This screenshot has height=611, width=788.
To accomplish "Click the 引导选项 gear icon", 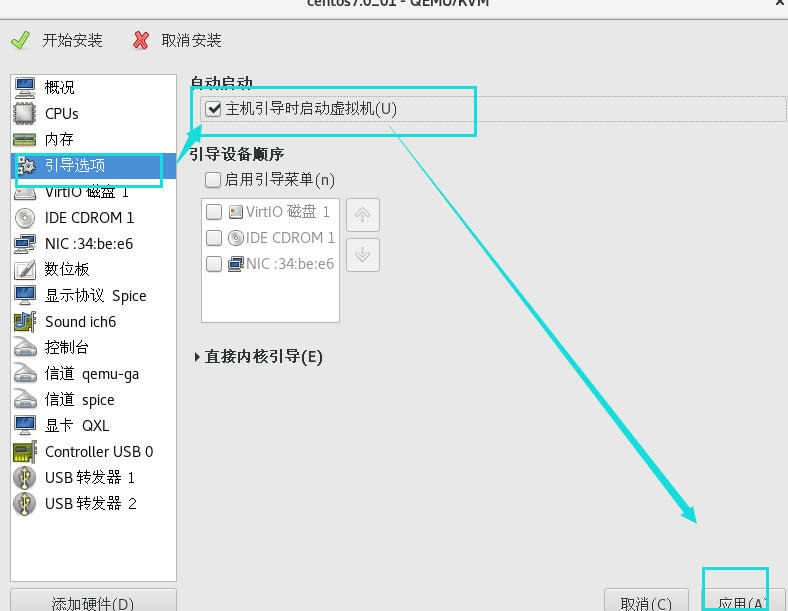I will click(x=26, y=165).
